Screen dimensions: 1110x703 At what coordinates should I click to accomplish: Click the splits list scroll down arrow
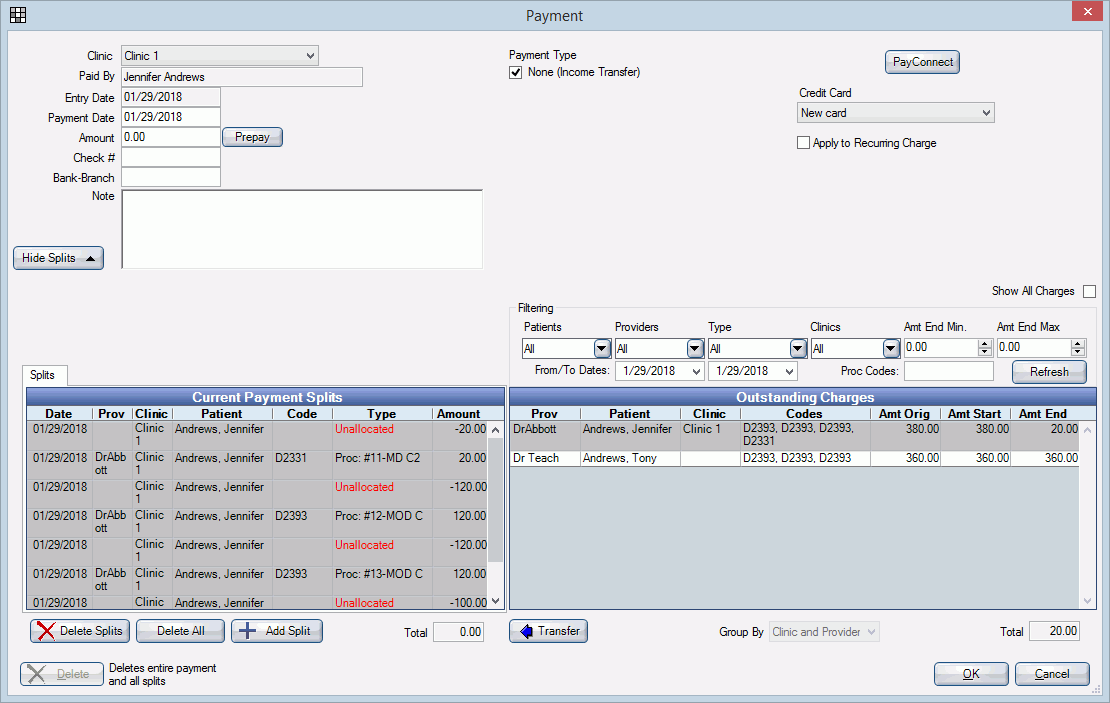(x=496, y=601)
